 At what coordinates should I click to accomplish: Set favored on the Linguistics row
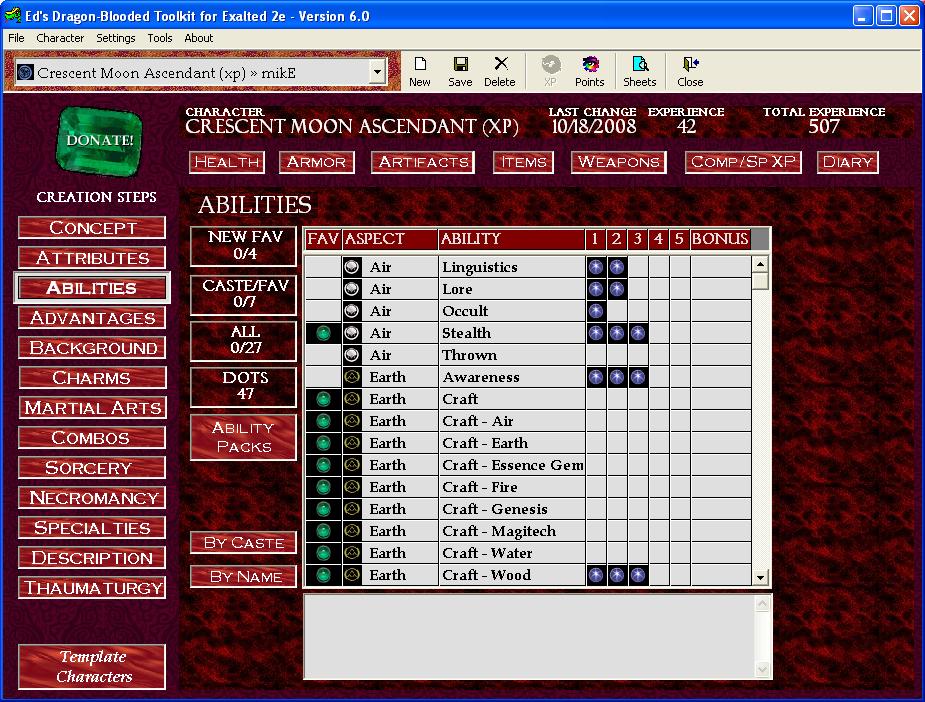323,267
